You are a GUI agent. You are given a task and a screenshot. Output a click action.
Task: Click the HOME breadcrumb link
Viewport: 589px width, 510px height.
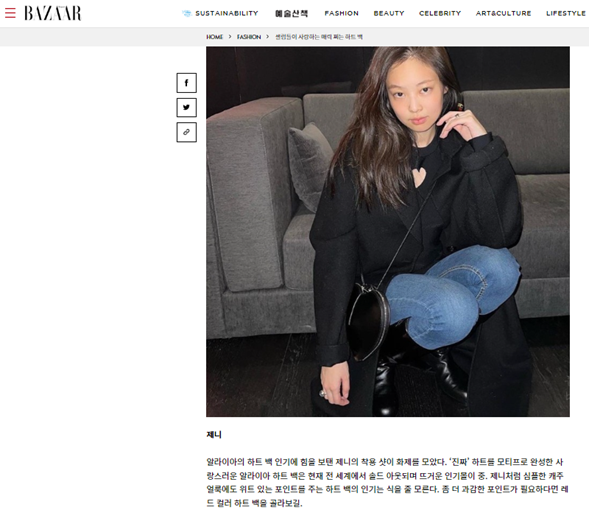214,37
